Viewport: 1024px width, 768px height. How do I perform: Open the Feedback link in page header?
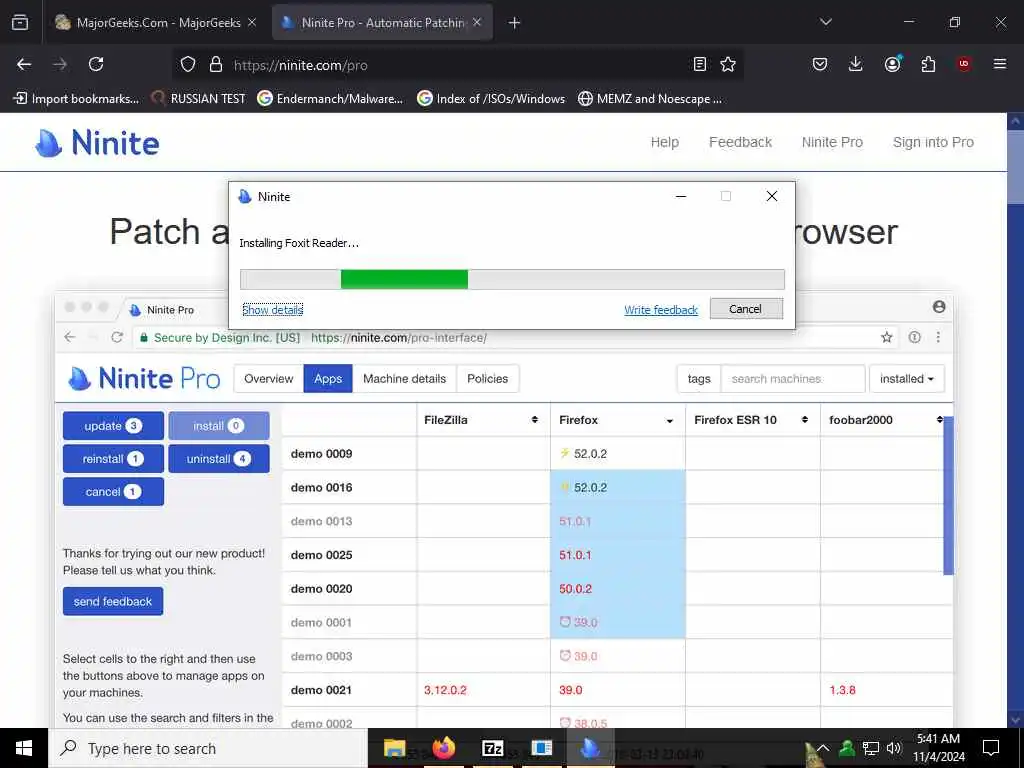point(741,142)
